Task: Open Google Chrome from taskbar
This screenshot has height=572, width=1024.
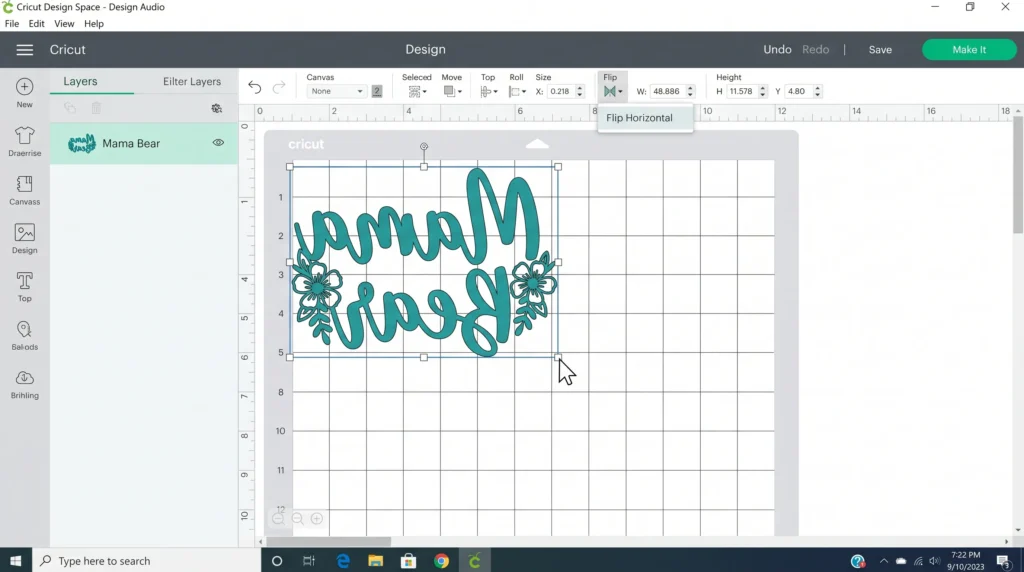Action: click(x=441, y=561)
